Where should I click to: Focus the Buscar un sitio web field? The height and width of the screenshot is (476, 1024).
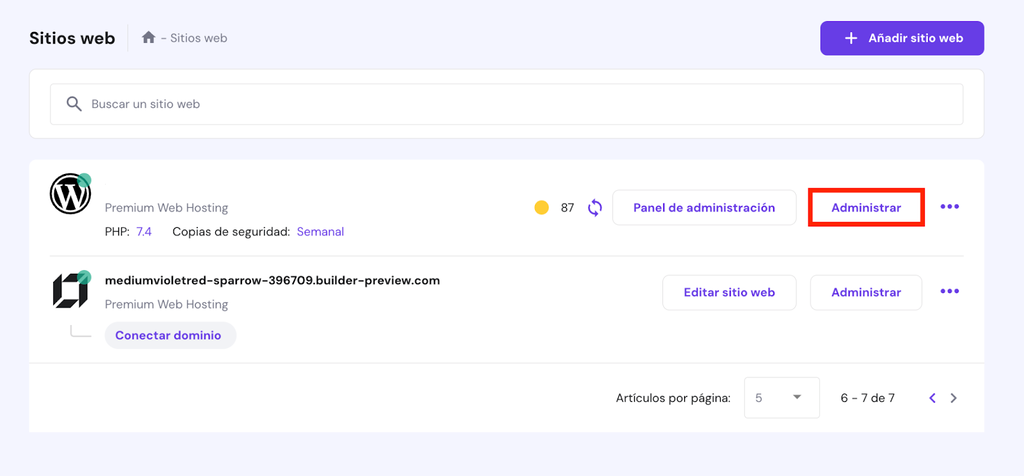pos(507,104)
